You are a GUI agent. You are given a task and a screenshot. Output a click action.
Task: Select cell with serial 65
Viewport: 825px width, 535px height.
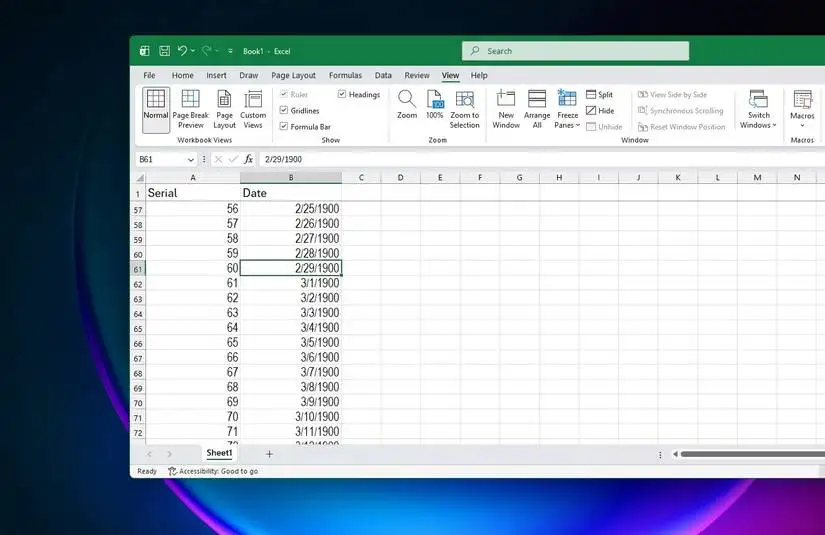(x=193, y=342)
